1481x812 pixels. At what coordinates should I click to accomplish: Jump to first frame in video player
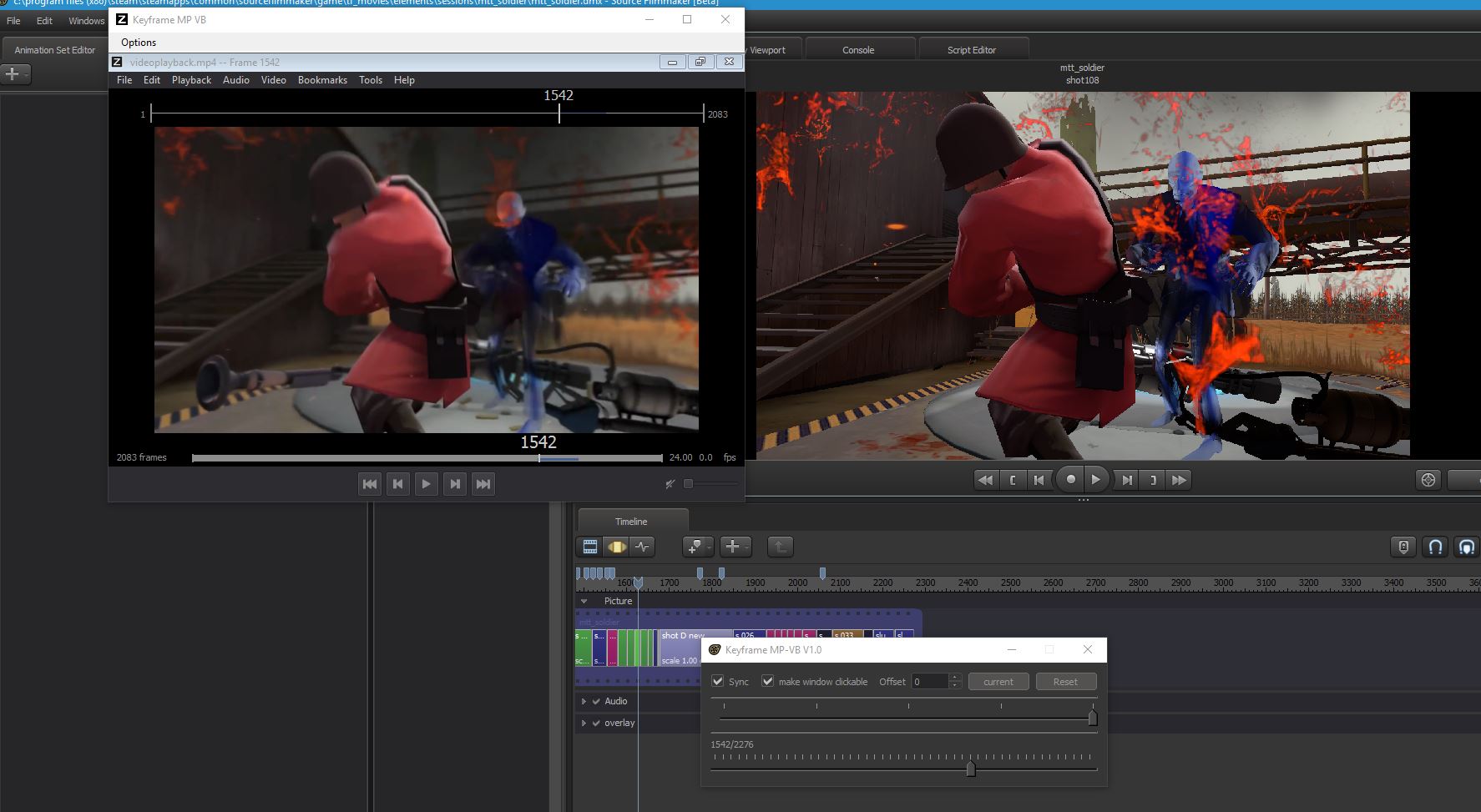tap(370, 483)
